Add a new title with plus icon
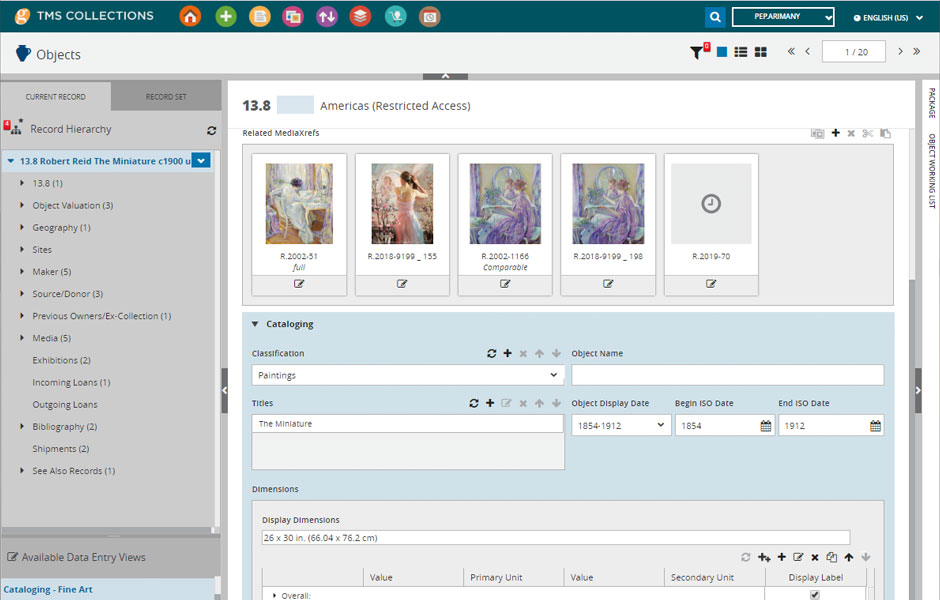Screen dimensions: 940x600 pos(490,403)
